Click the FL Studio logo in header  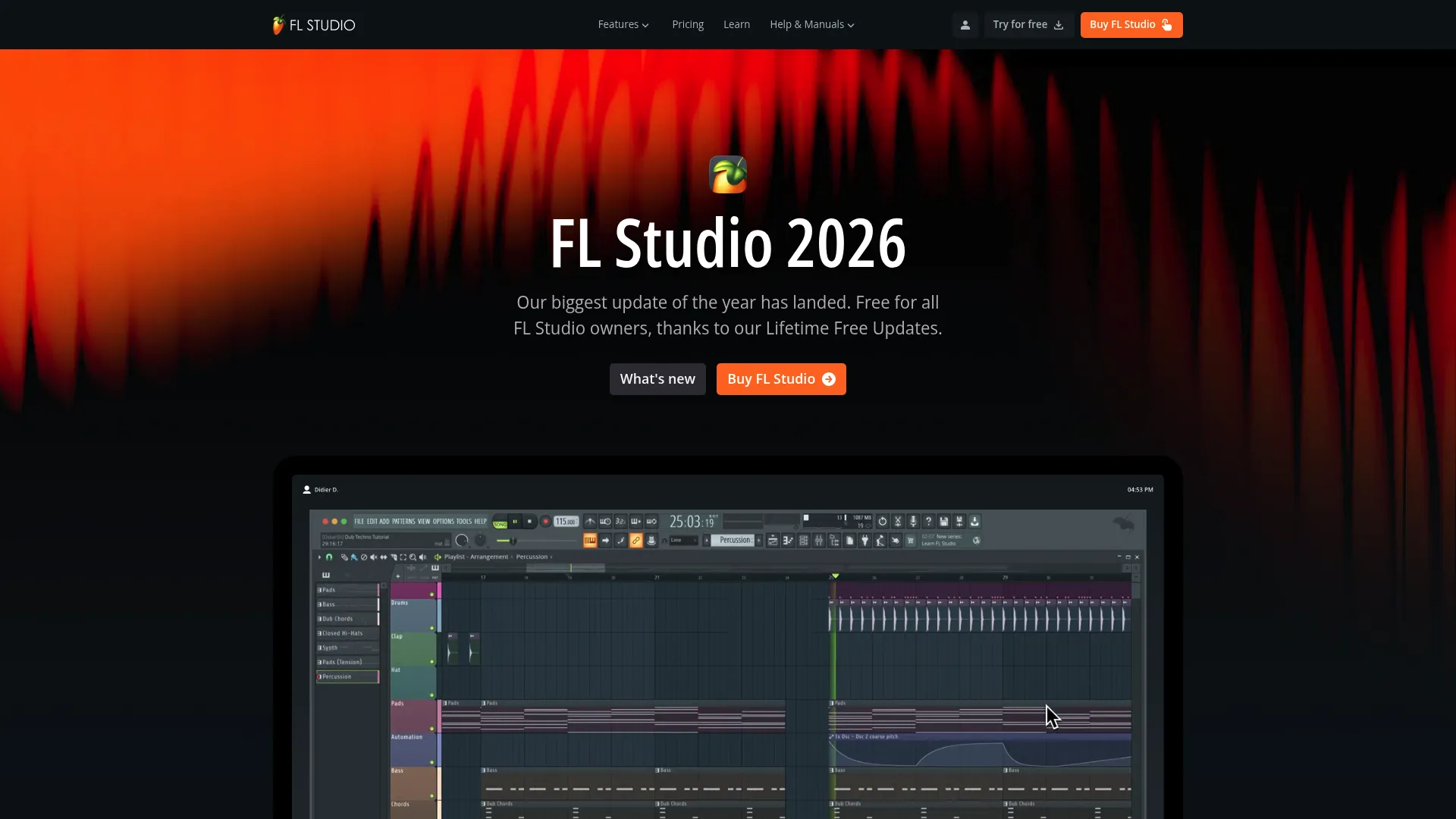click(x=314, y=25)
